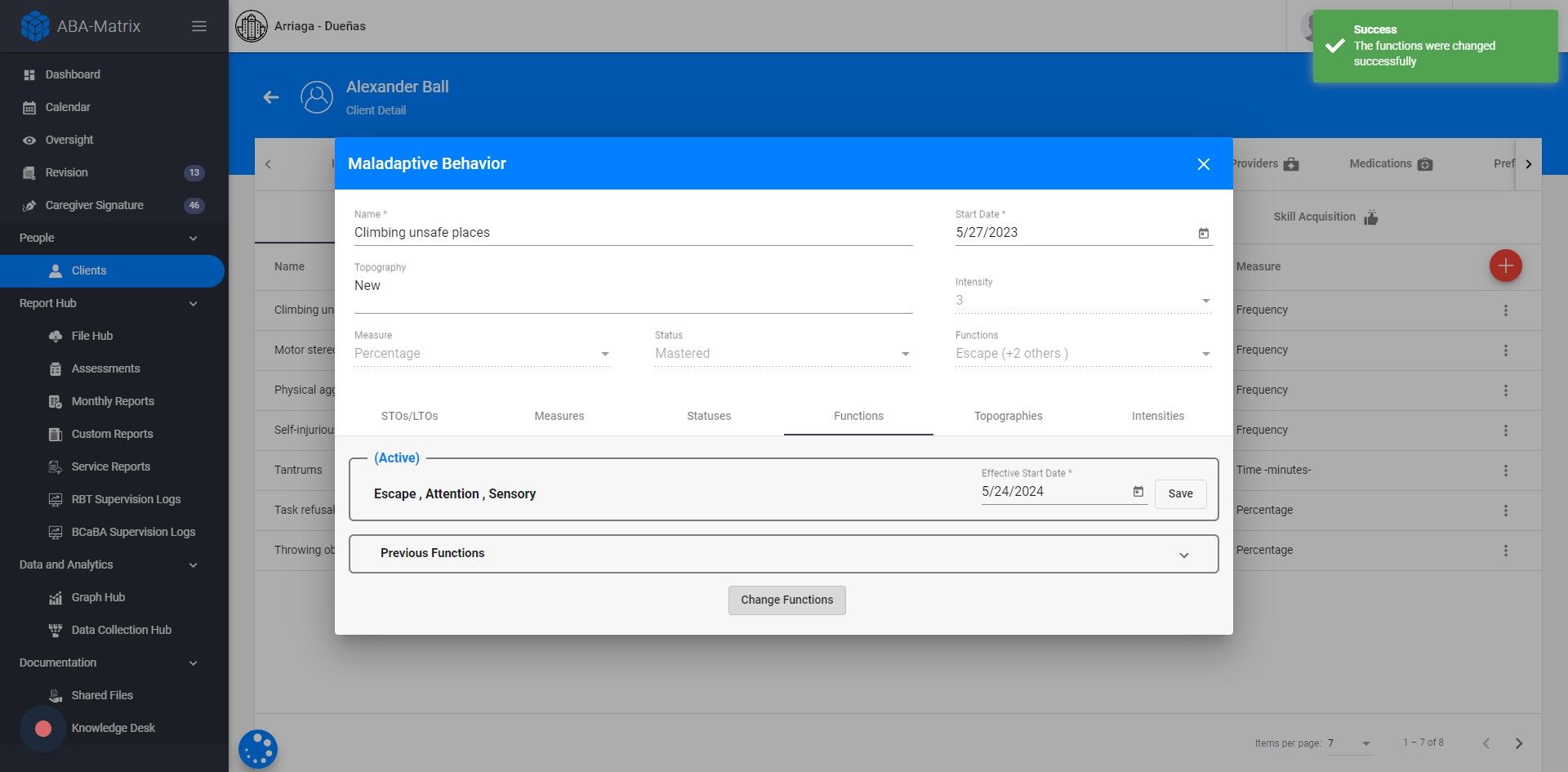
Task: Switch to STOs/LTOs tab
Action: pyautogui.click(x=409, y=416)
